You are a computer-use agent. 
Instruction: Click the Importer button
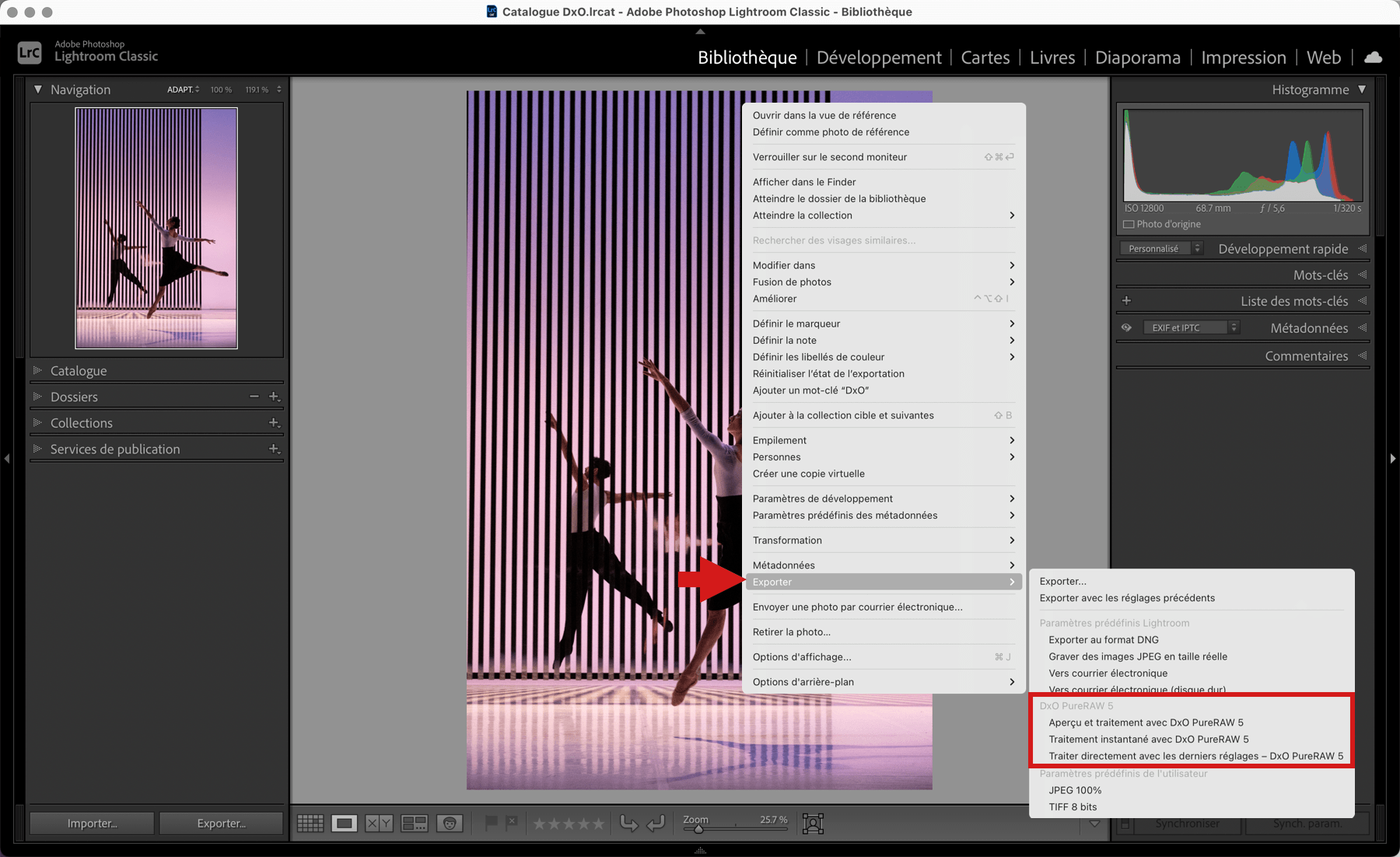[x=92, y=824]
